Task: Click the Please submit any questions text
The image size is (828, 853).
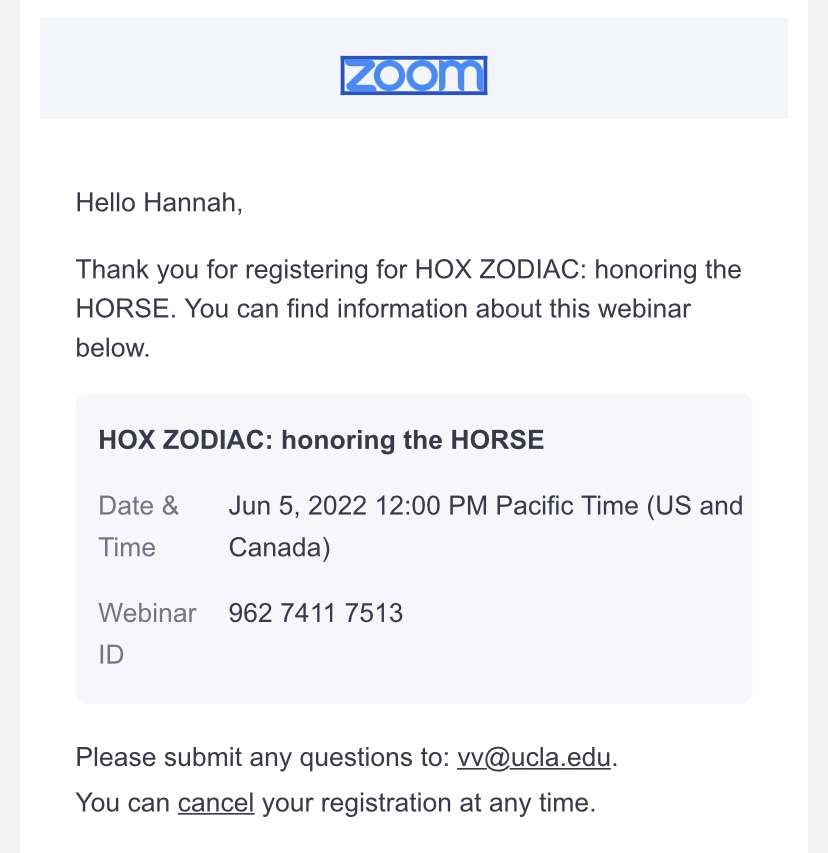Action: click(262, 757)
